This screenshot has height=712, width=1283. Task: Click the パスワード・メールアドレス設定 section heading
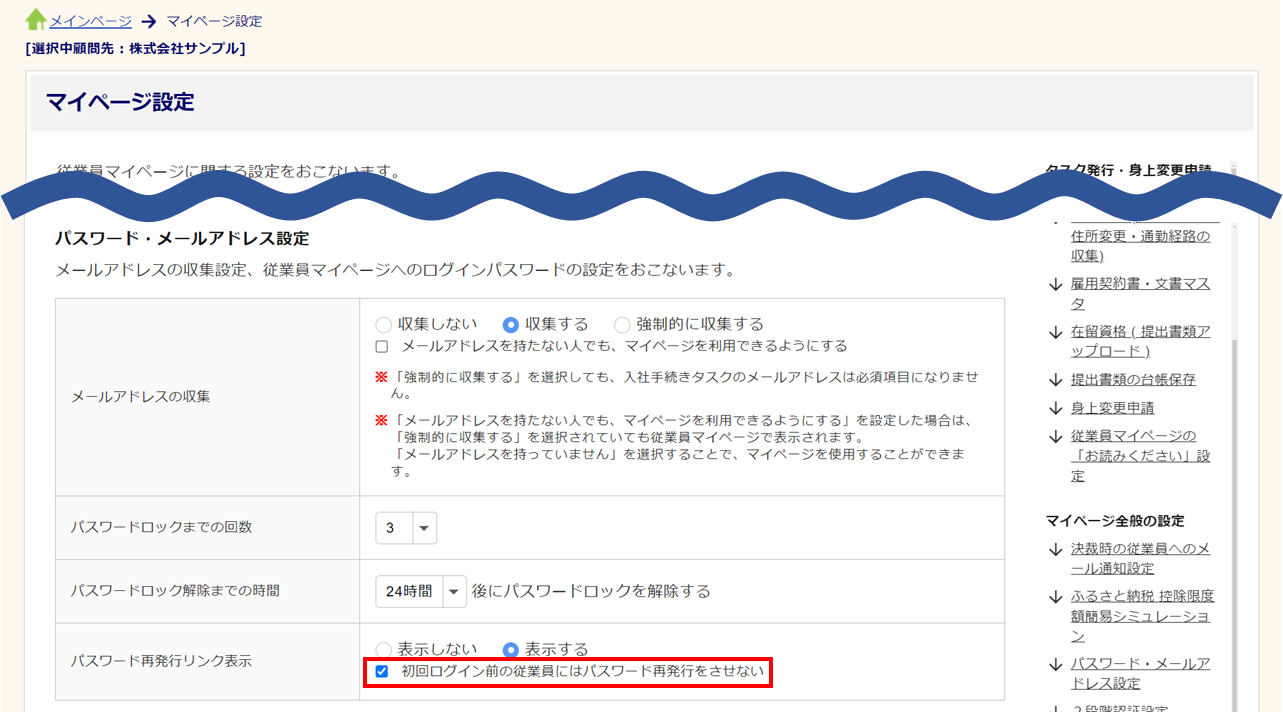(182, 239)
